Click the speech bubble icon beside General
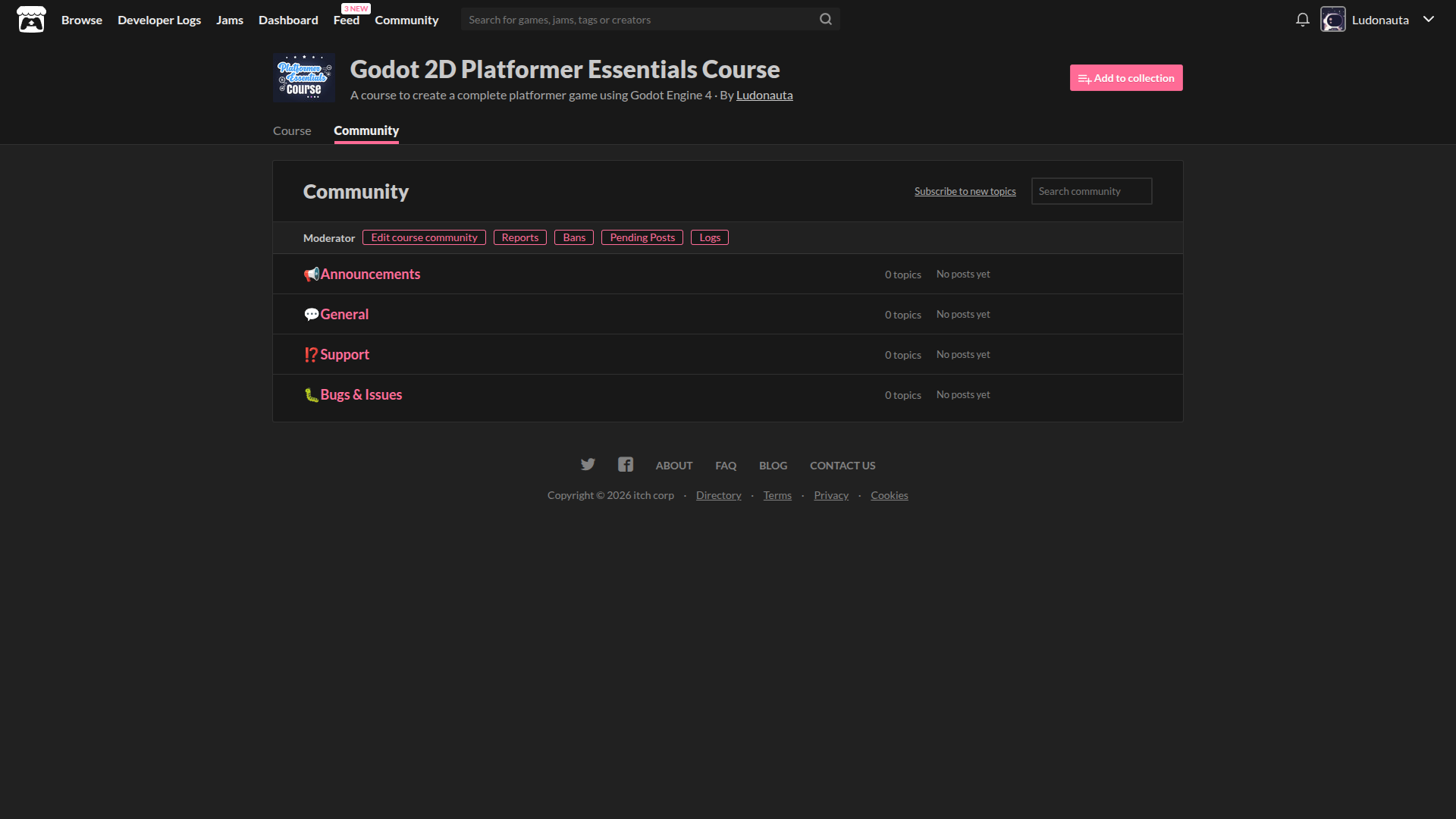 311,315
